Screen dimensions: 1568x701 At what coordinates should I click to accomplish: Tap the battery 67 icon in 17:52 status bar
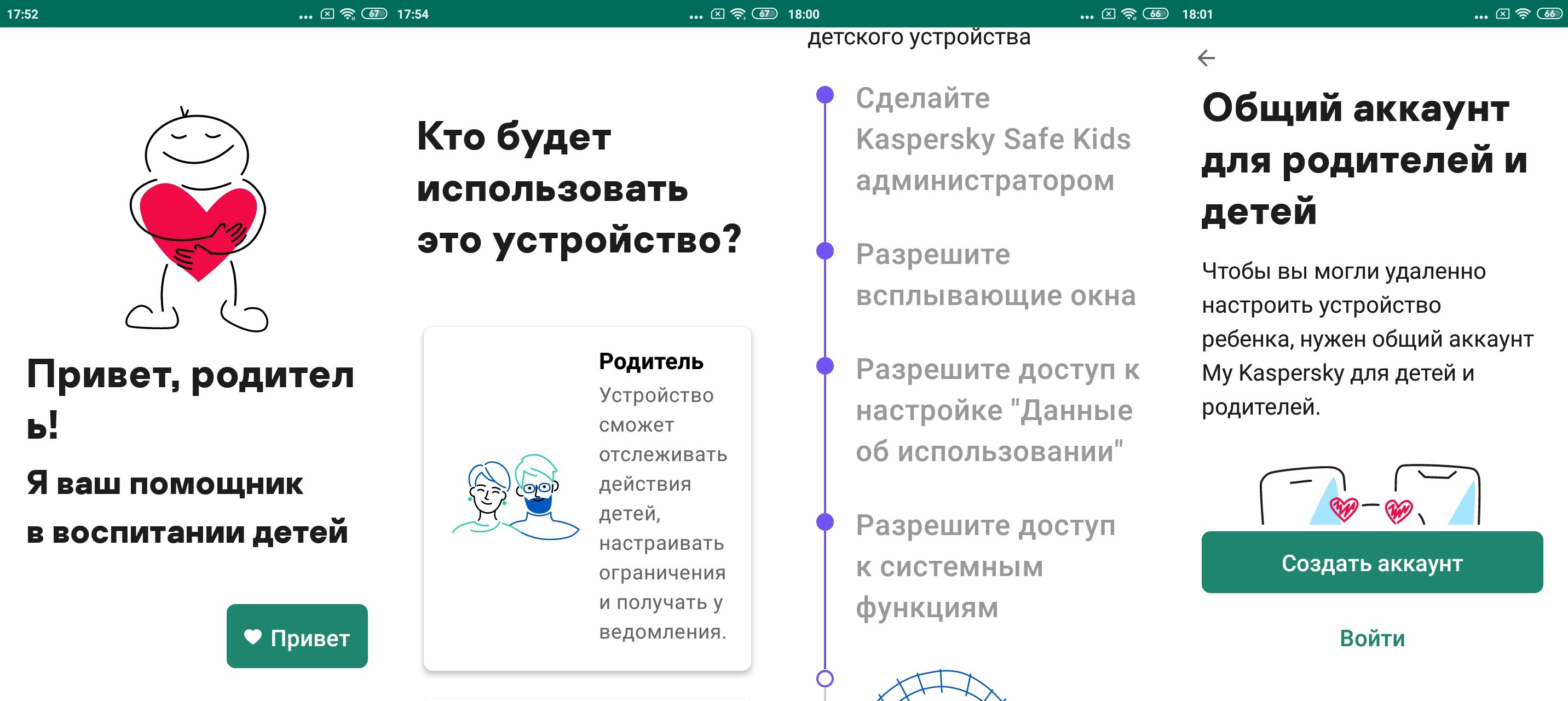pyautogui.click(x=374, y=13)
